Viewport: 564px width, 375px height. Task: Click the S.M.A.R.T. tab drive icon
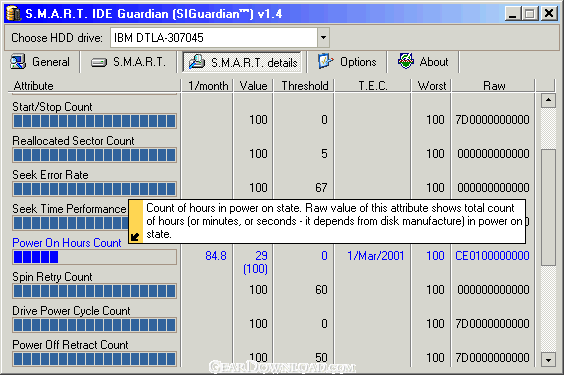pyautogui.click(x=99, y=63)
